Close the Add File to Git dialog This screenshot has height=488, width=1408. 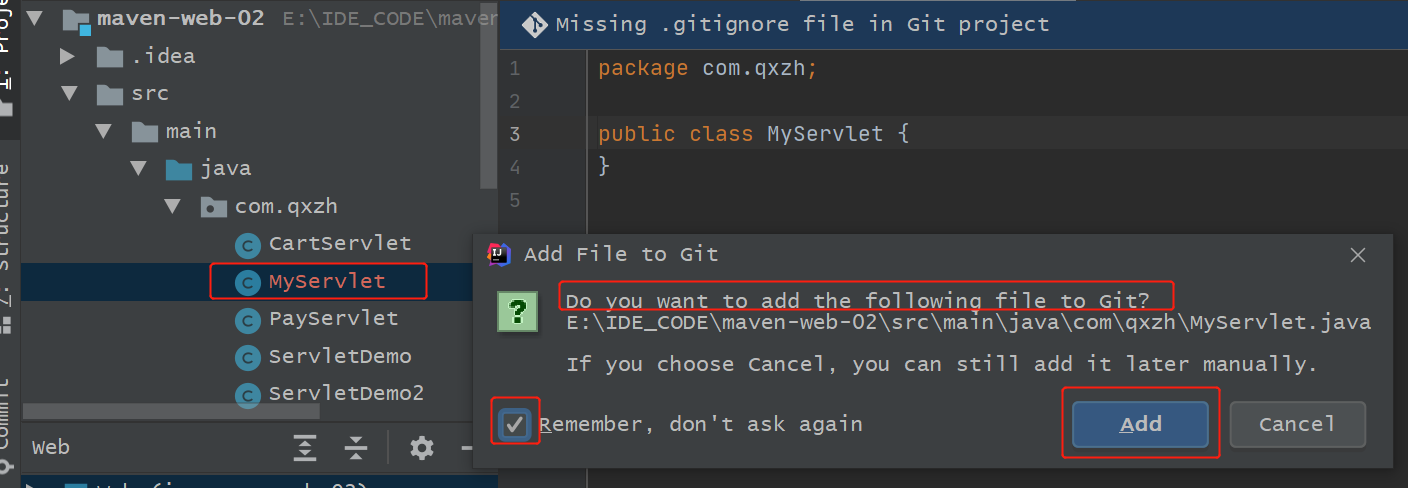pos(1357,255)
